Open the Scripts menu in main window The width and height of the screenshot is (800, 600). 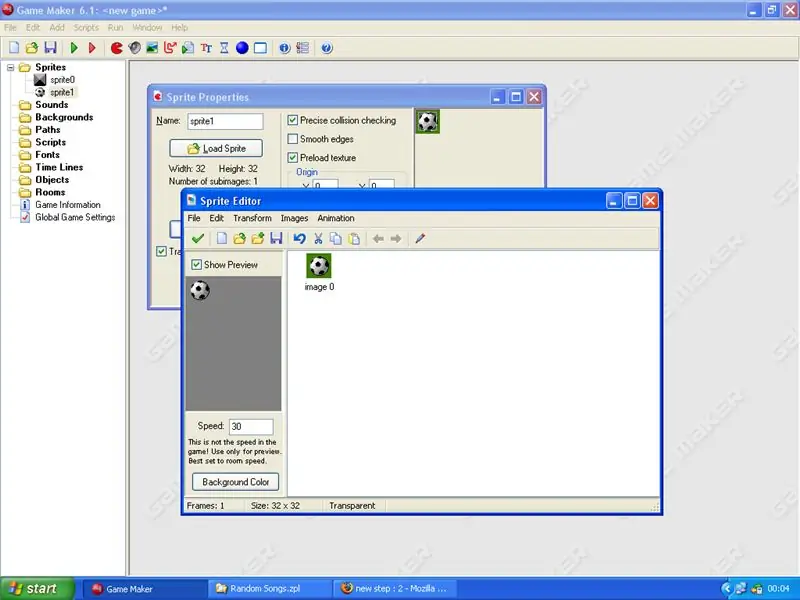[x=86, y=28]
